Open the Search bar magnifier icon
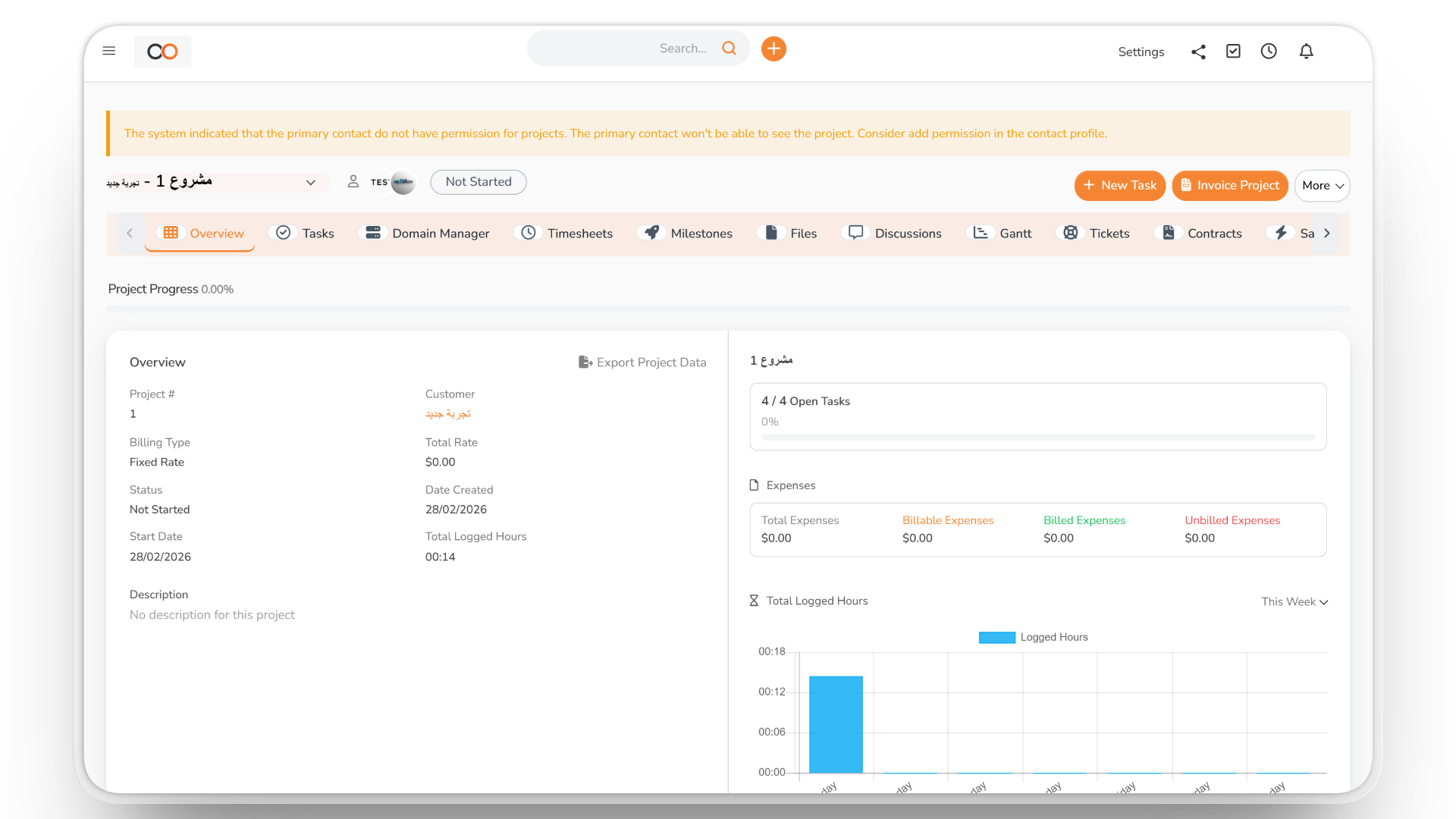The image size is (1456, 819). [x=729, y=48]
